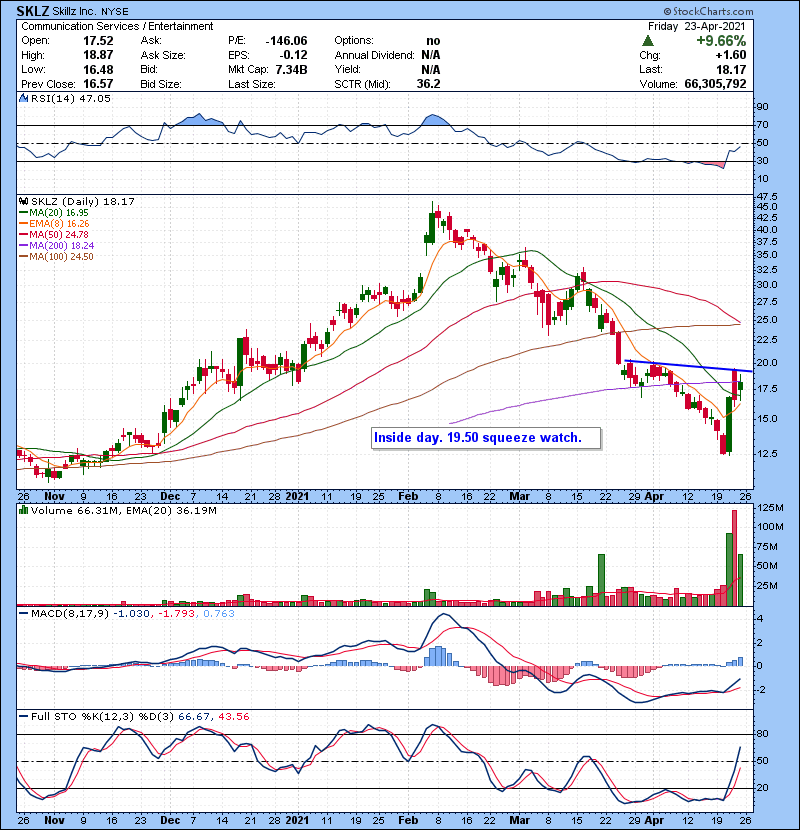
Task: Click the Options 'no' value
Action: click(x=433, y=41)
